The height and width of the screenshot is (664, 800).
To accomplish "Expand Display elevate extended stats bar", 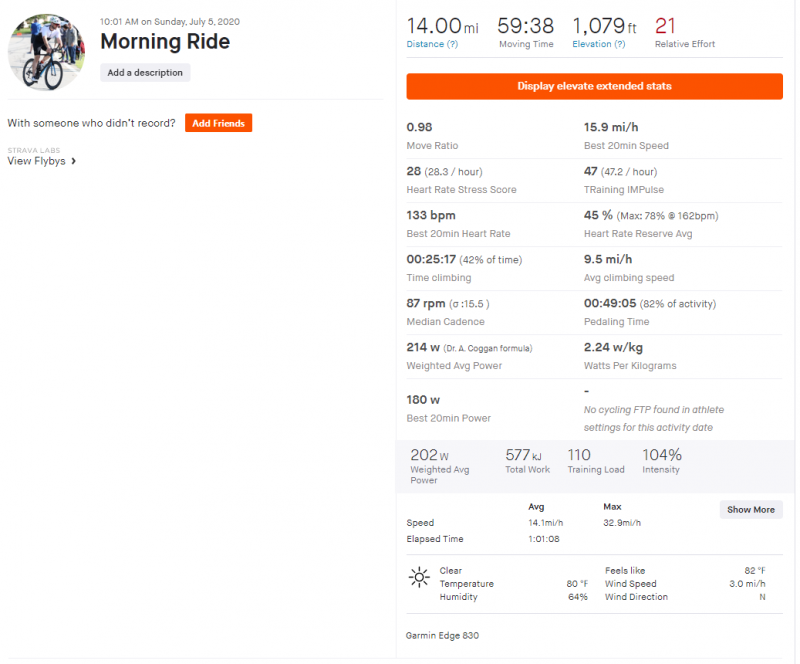I will pos(594,87).
